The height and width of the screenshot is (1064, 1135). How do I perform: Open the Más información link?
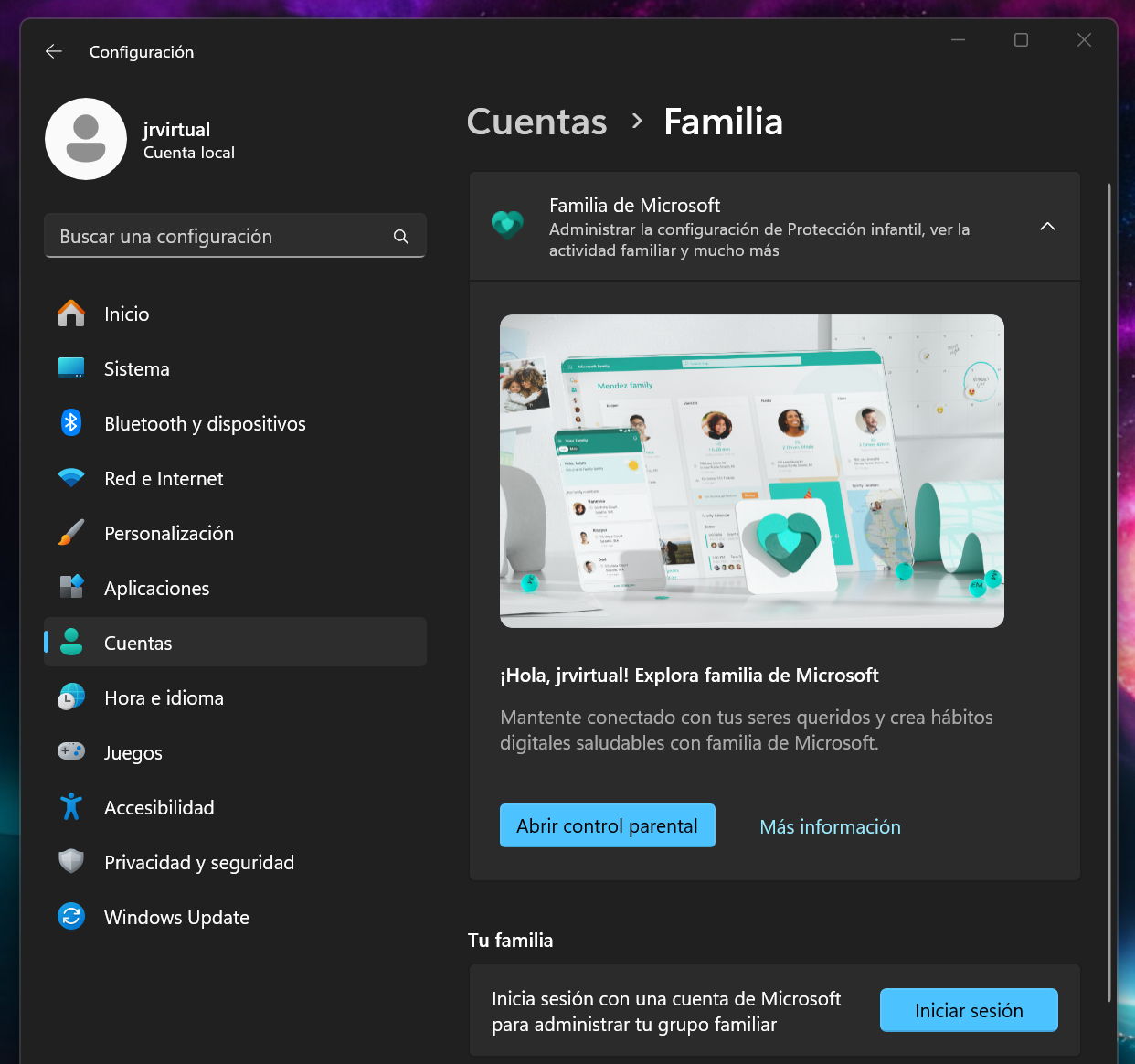coord(830,827)
